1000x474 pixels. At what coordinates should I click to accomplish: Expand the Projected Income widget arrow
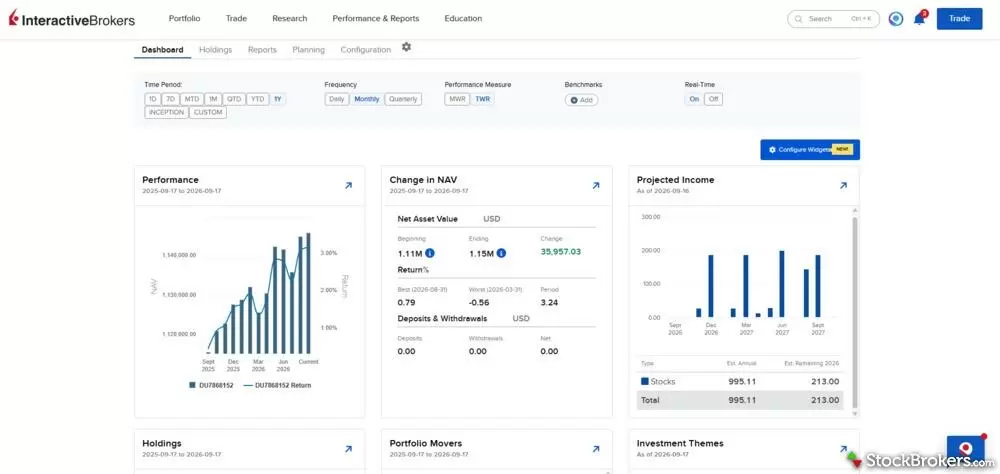(843, 186)
